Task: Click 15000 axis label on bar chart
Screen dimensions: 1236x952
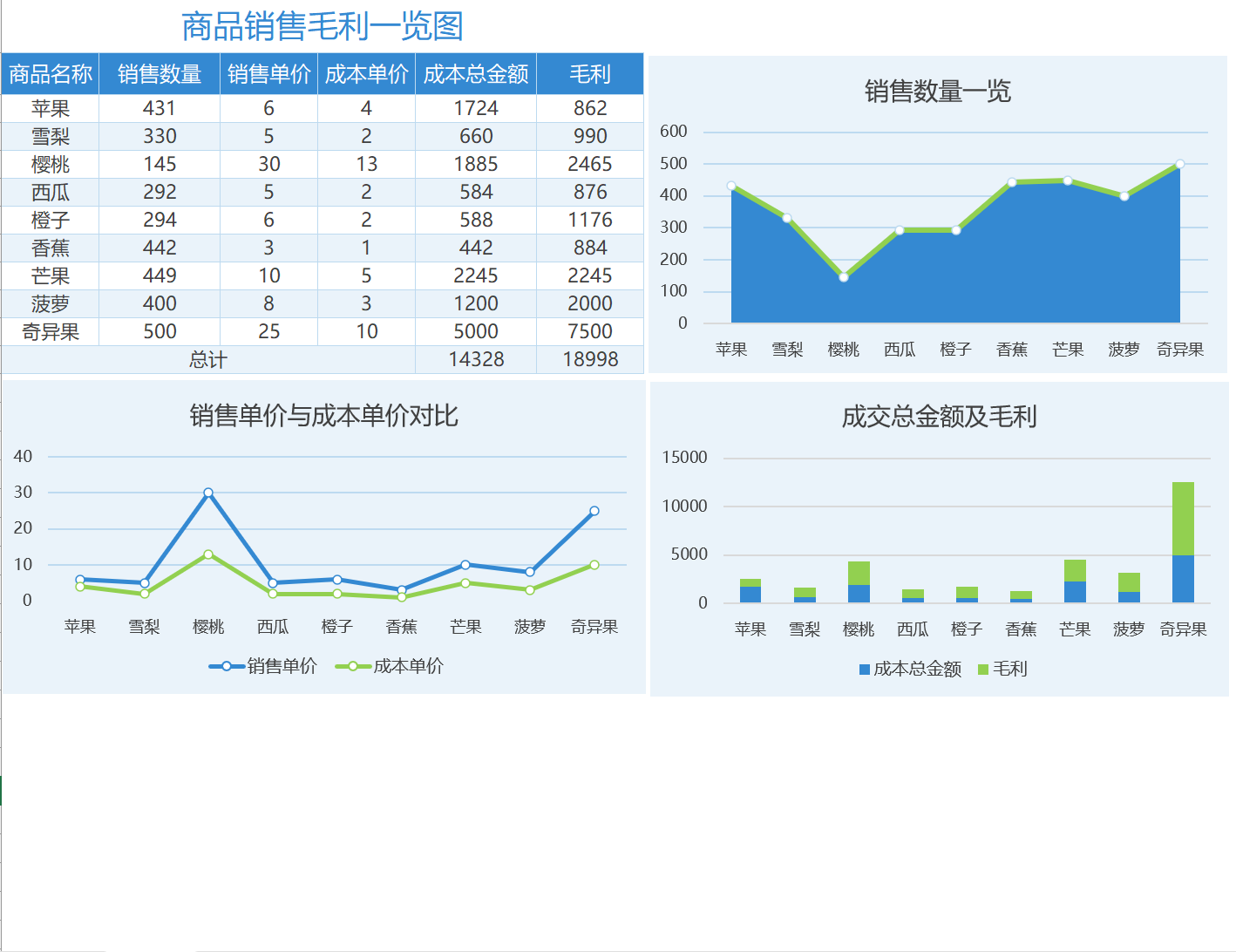Action: pyautogui.click(x=685, y=458)
